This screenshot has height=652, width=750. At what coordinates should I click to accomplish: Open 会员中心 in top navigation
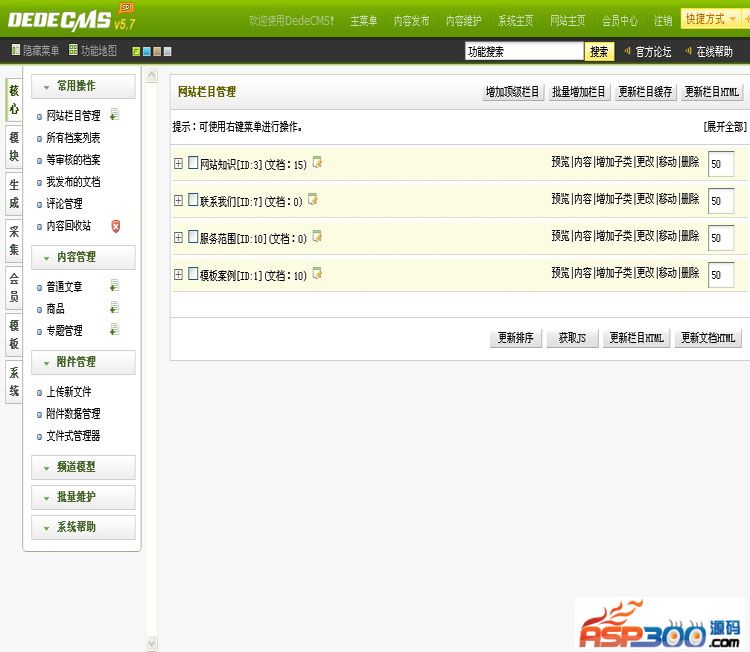click(620, 21)
